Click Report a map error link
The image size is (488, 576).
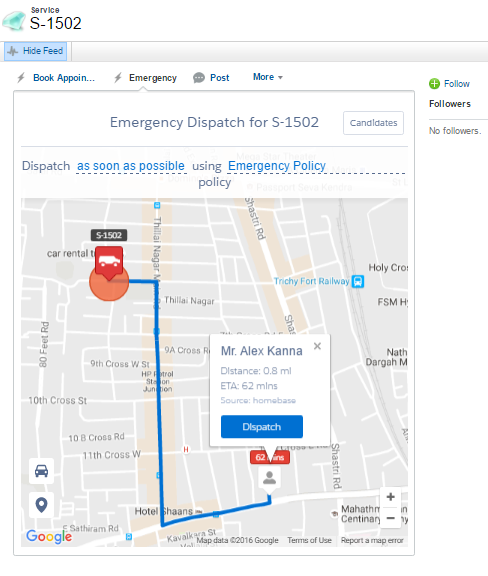pos(372,540)
